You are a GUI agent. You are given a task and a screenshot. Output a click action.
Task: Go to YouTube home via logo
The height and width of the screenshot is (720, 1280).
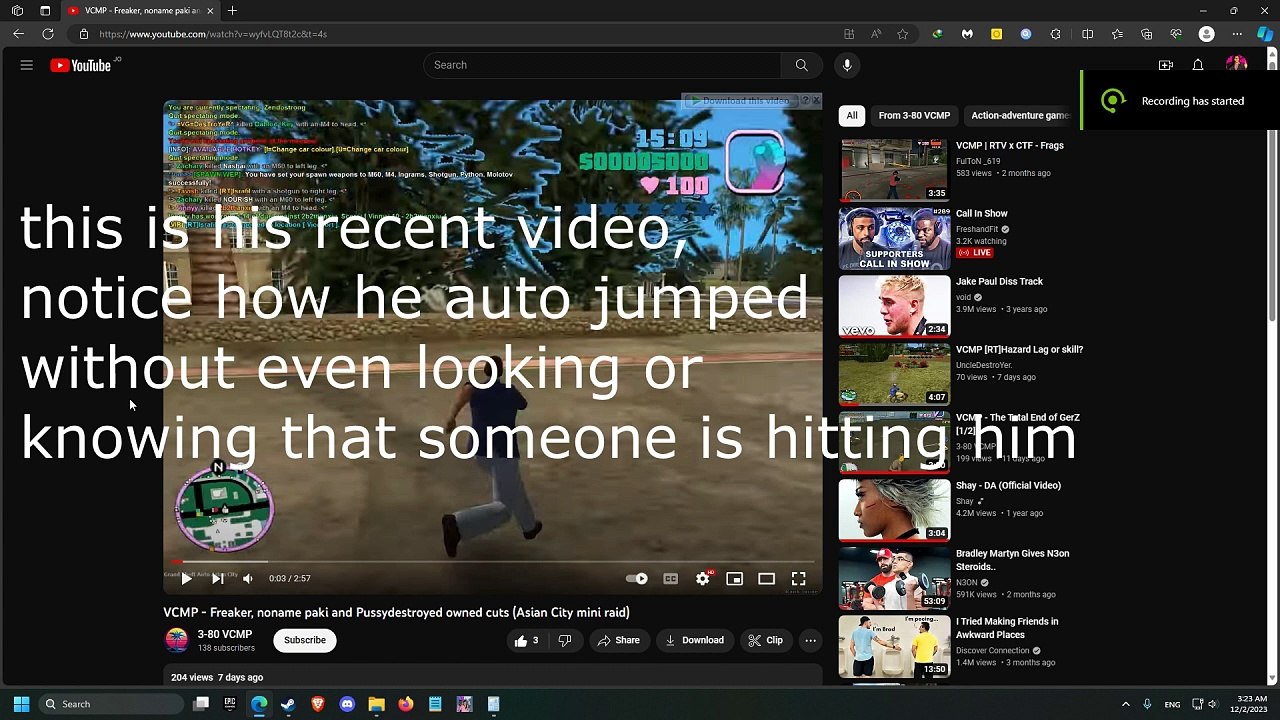pos(81,66)
